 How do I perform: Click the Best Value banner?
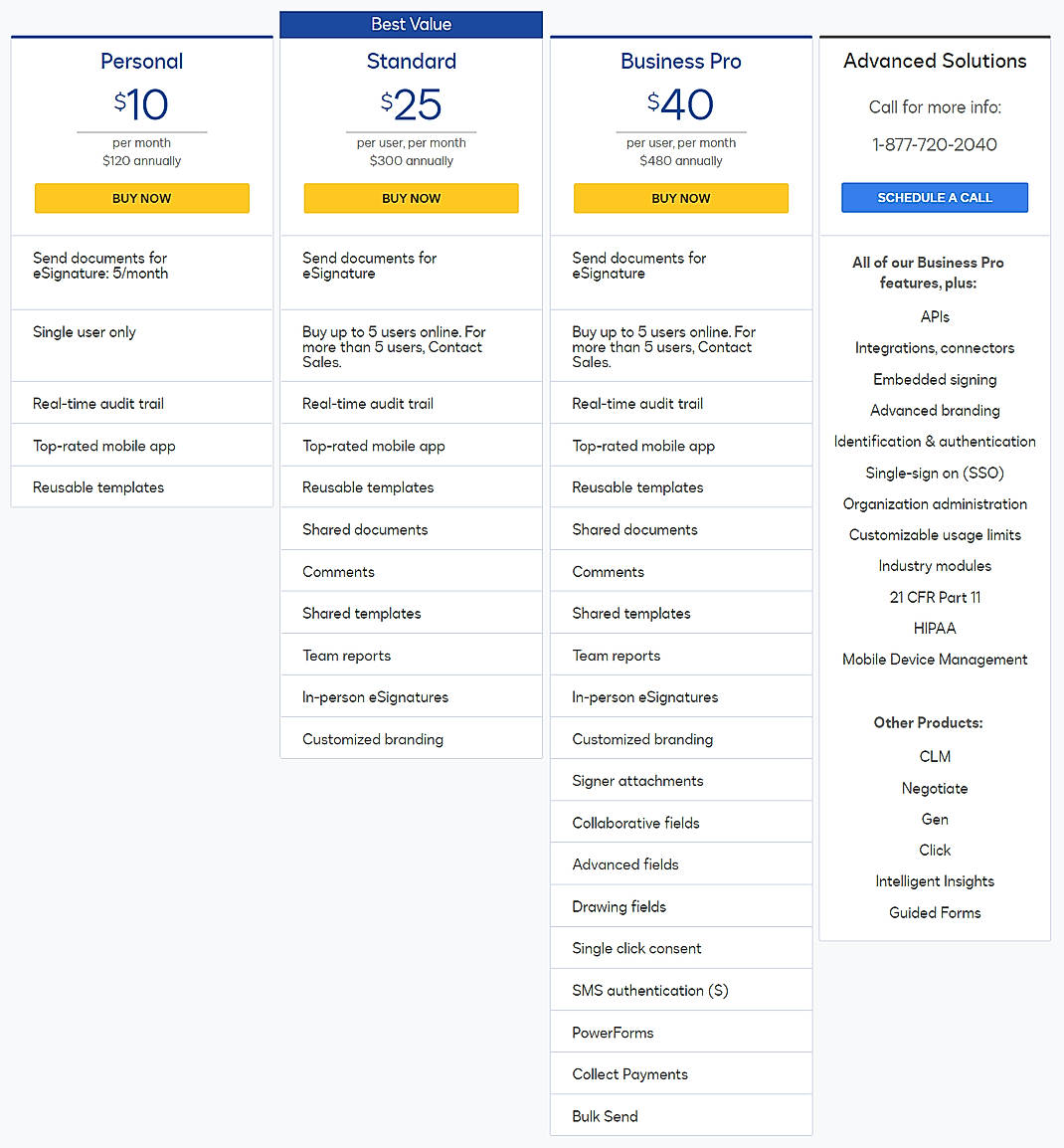tap(411, 24)
